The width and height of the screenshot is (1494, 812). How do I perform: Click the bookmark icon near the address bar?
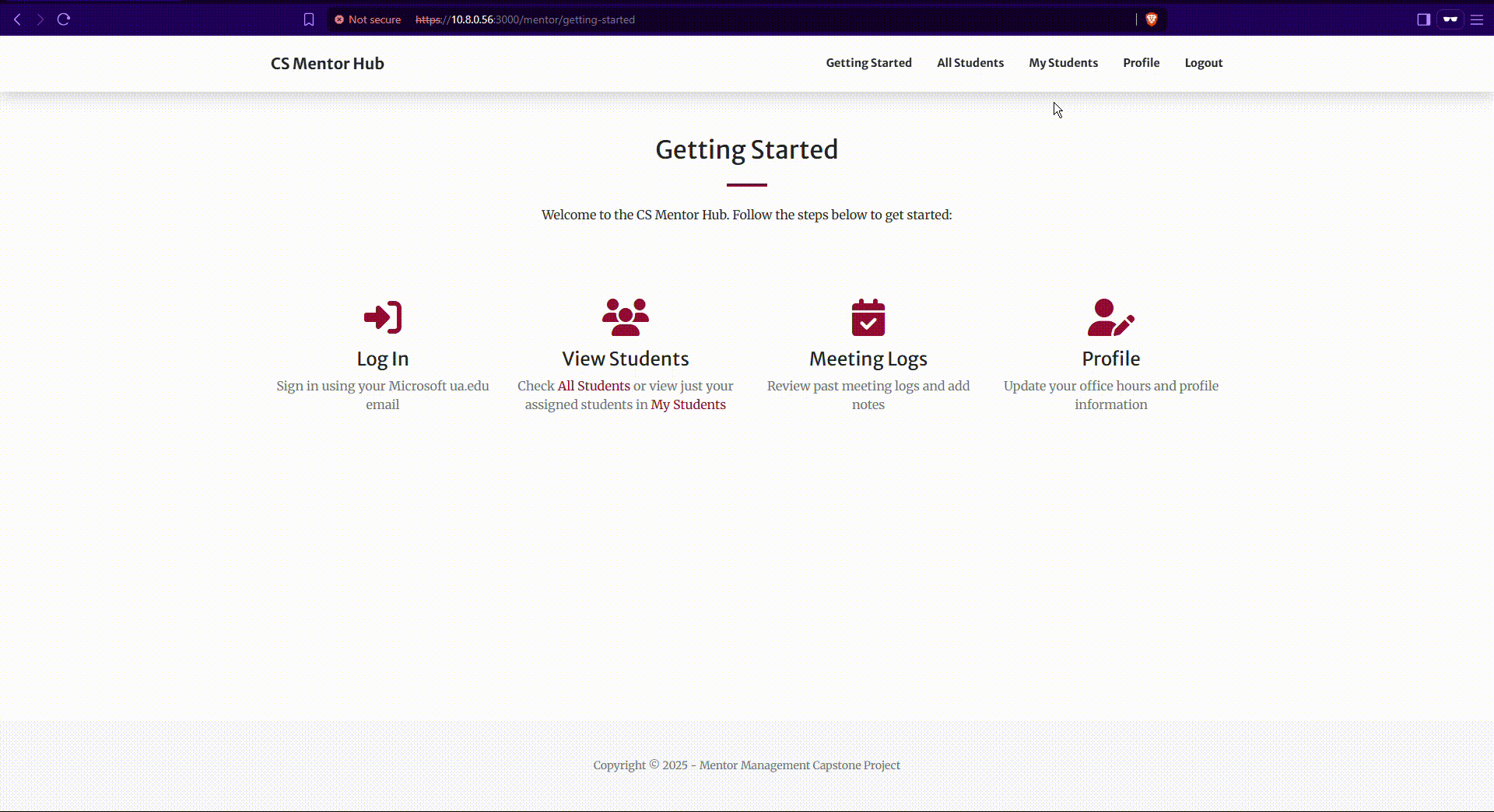pyautogui.click(x=309, y=19)
